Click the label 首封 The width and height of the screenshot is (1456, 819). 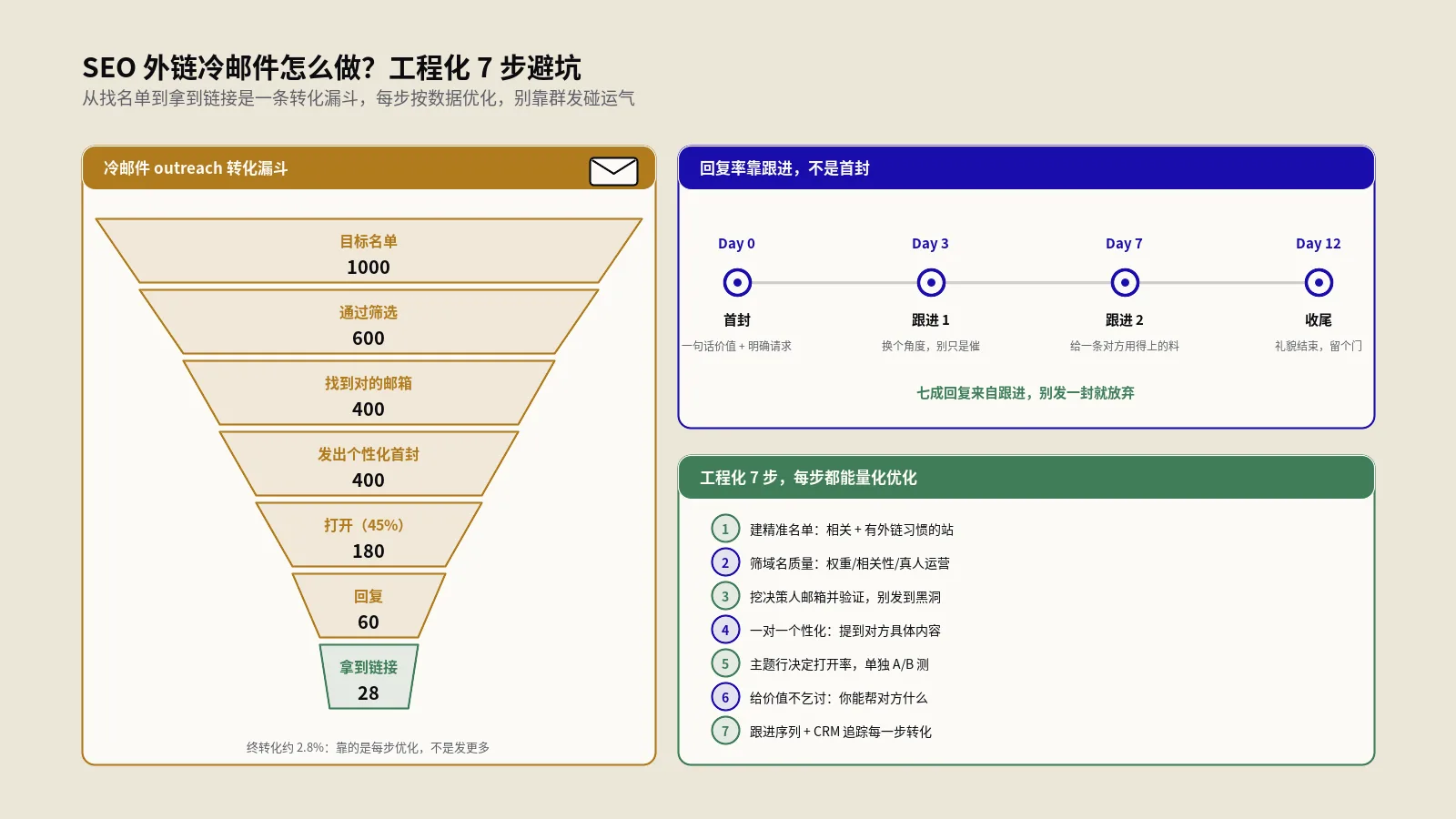pyautogui.click(x=737, y=320)
